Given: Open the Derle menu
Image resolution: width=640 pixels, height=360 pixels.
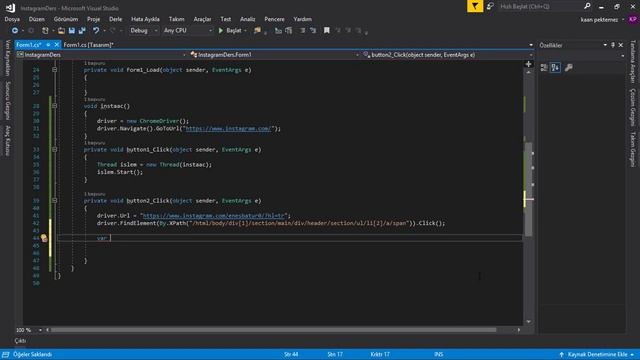Looking at the screenshot, I should tap(116, 19).
